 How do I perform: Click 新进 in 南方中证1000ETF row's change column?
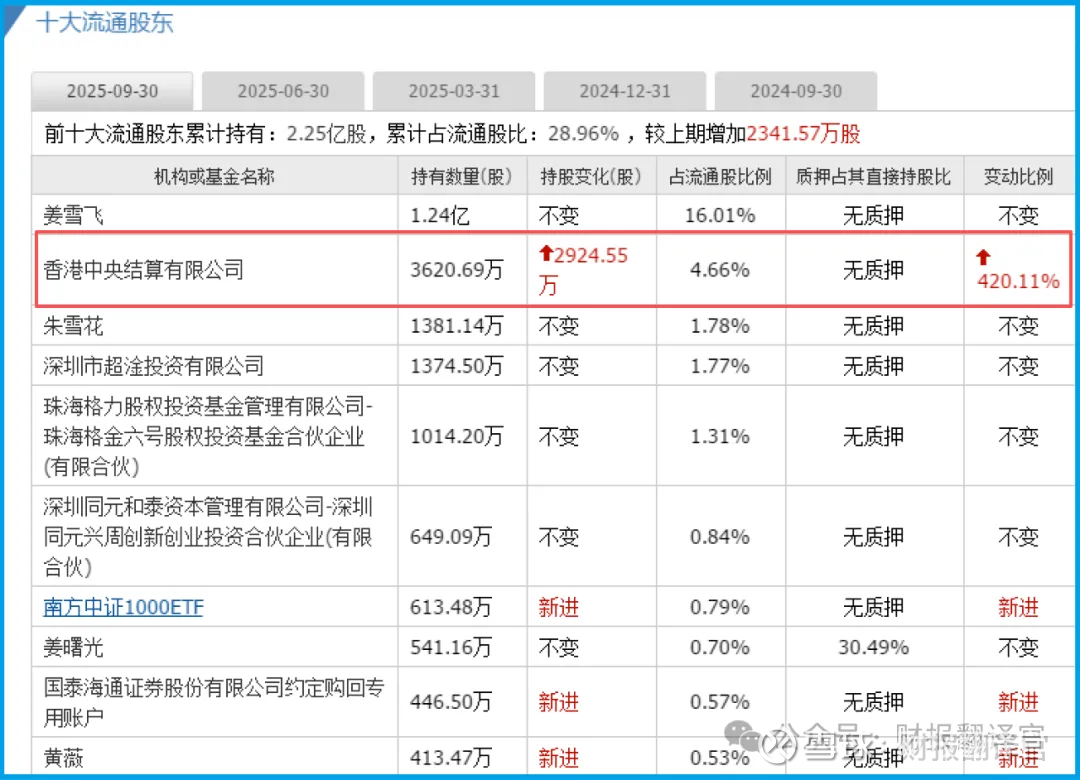pos(559,607)
